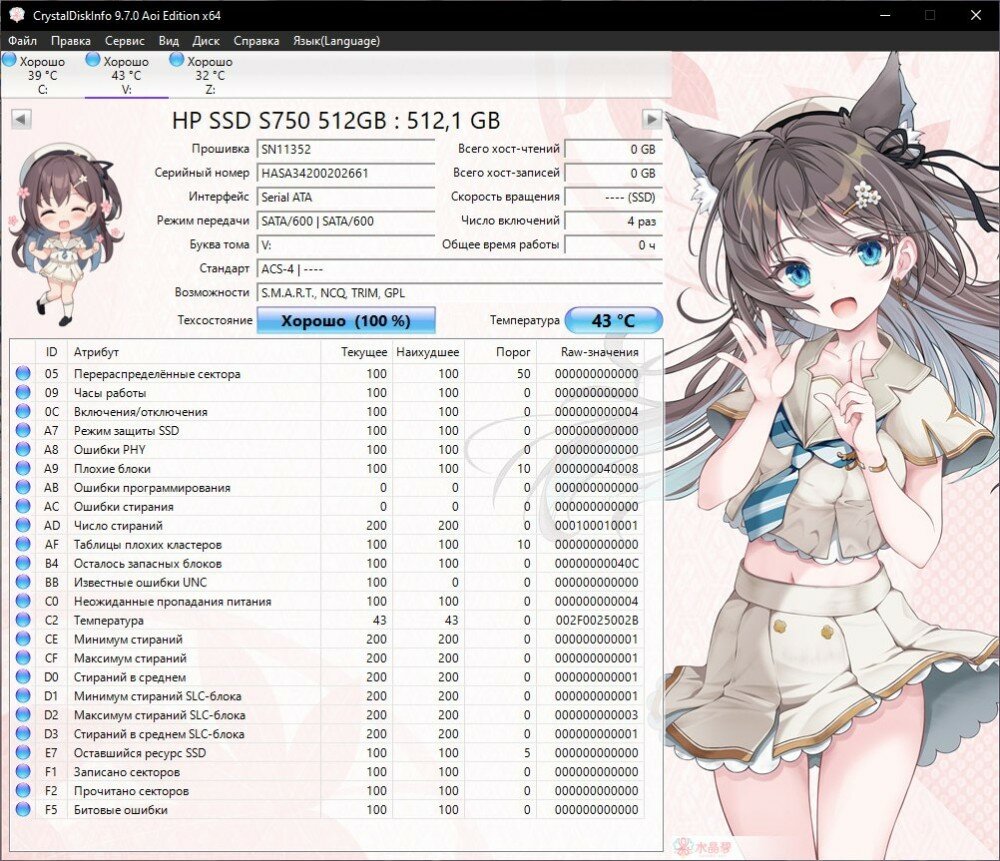Click the Порог column header
This screenshot has width=1000, height=861.
501,352
